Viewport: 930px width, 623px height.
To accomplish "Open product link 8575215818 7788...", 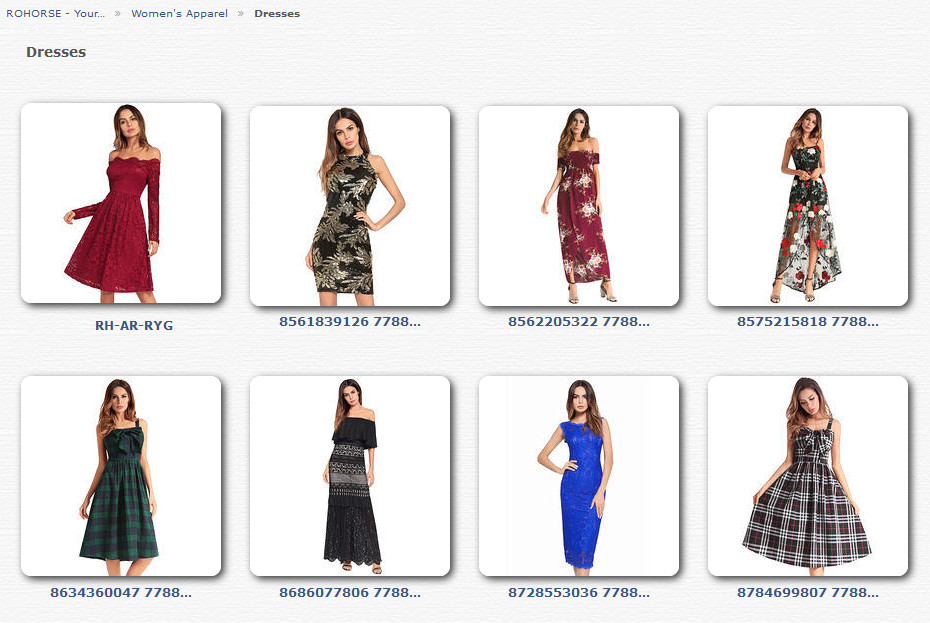I will point(808,322).
